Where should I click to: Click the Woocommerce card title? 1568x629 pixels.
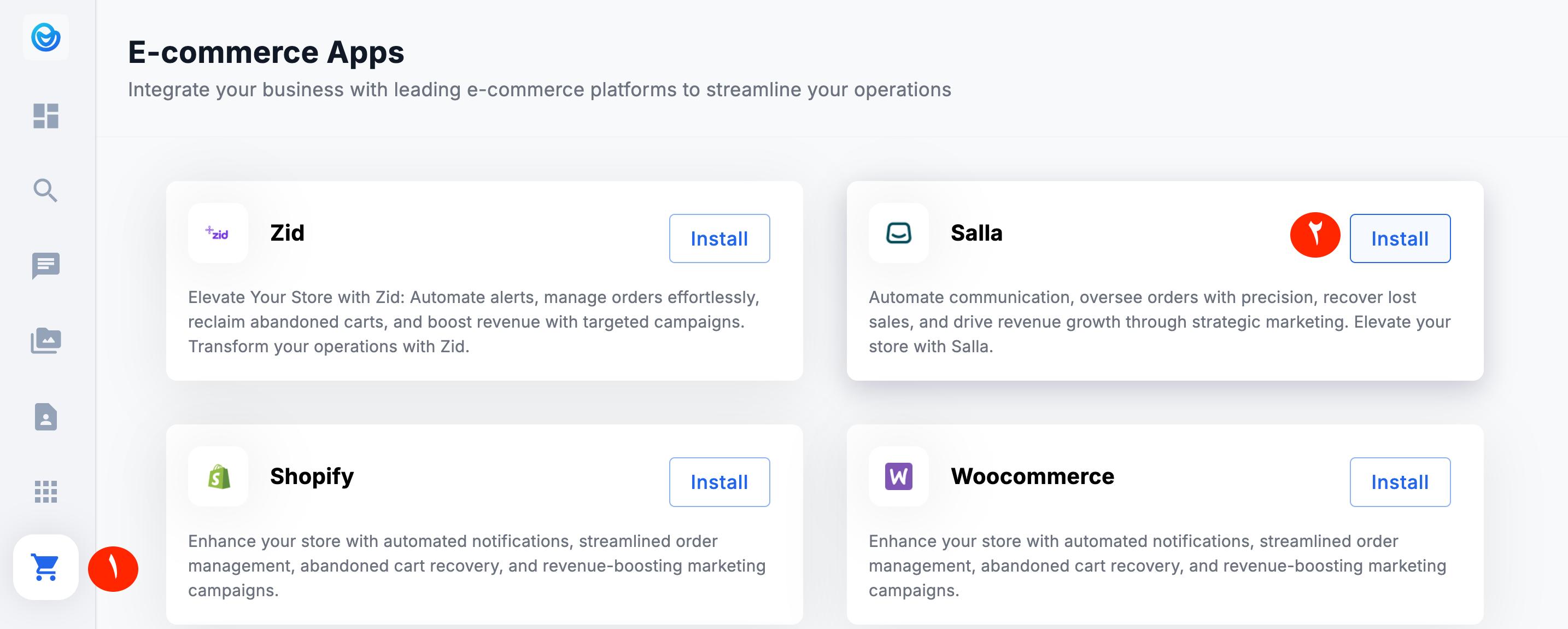coord(1032,476)
